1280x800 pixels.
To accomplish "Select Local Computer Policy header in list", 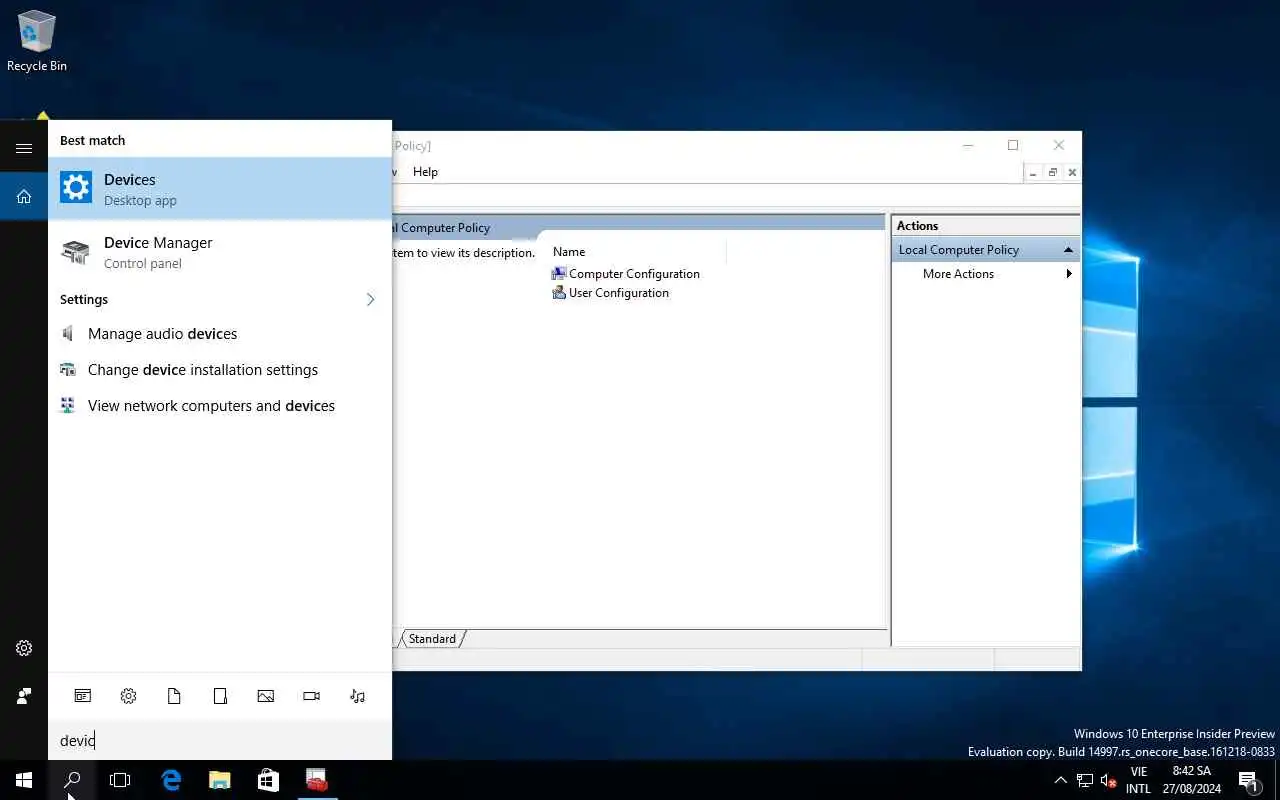I will point(638,228).
